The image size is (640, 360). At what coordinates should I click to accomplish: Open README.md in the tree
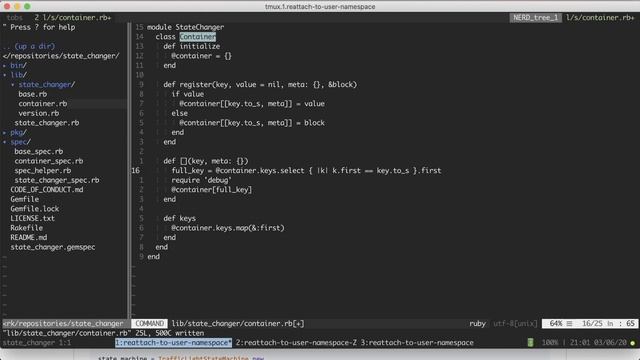point(29,238)
